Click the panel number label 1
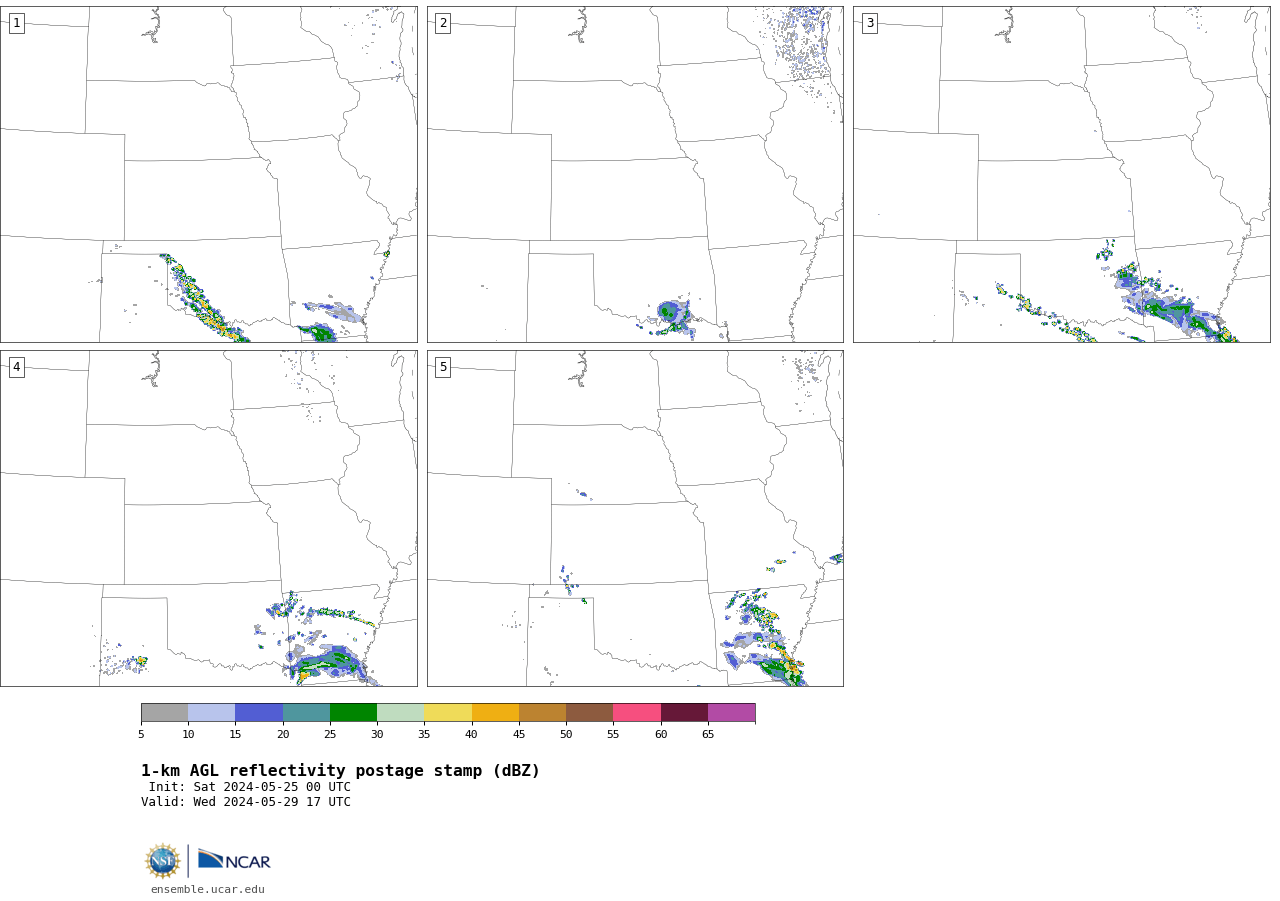1280x901 pixels. click(x=16, y=23)
